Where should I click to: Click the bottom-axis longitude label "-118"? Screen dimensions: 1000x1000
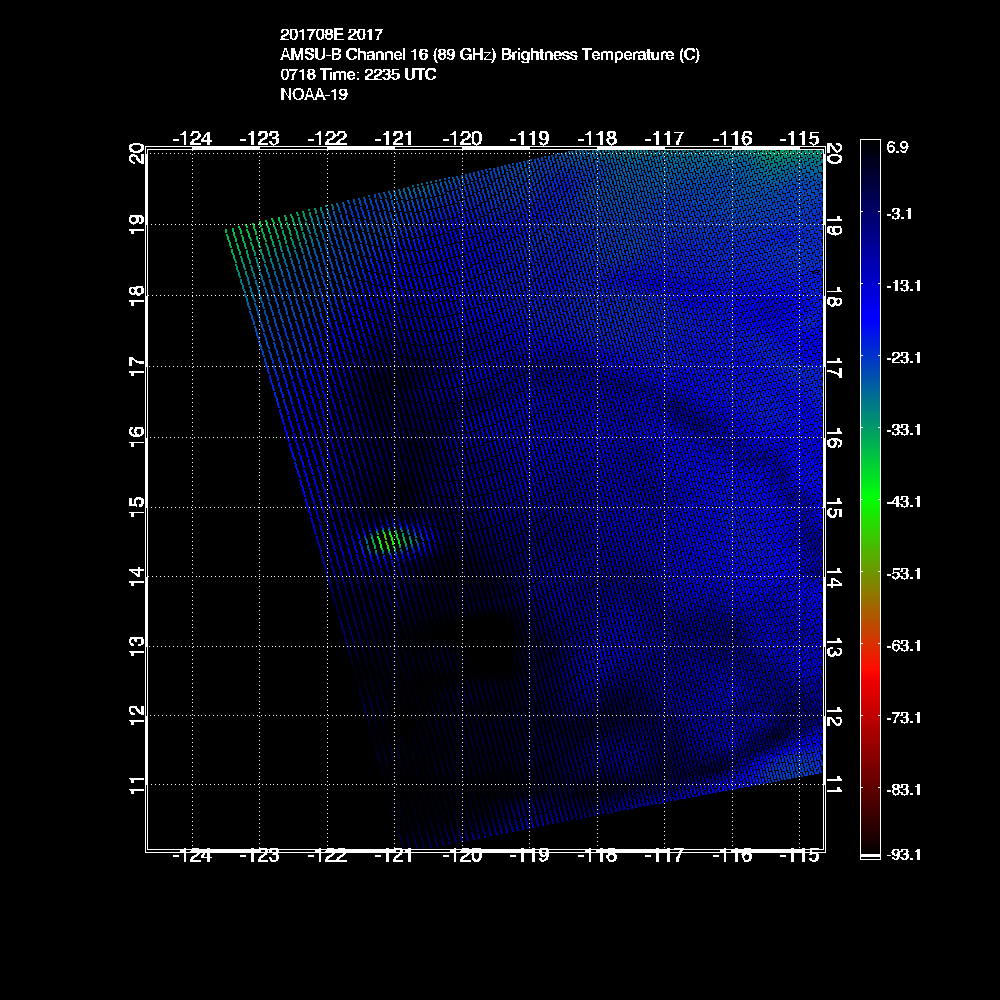pyautogui.click(x=597, y=856)
